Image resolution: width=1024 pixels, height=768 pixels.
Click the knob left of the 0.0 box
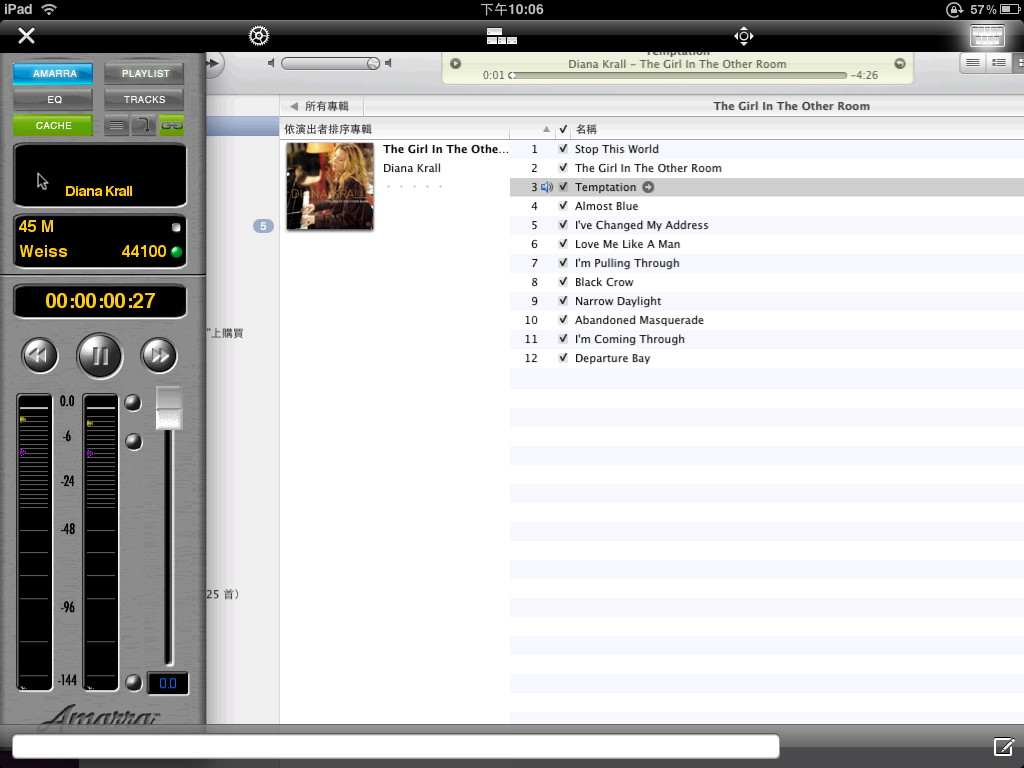point(133,682)
